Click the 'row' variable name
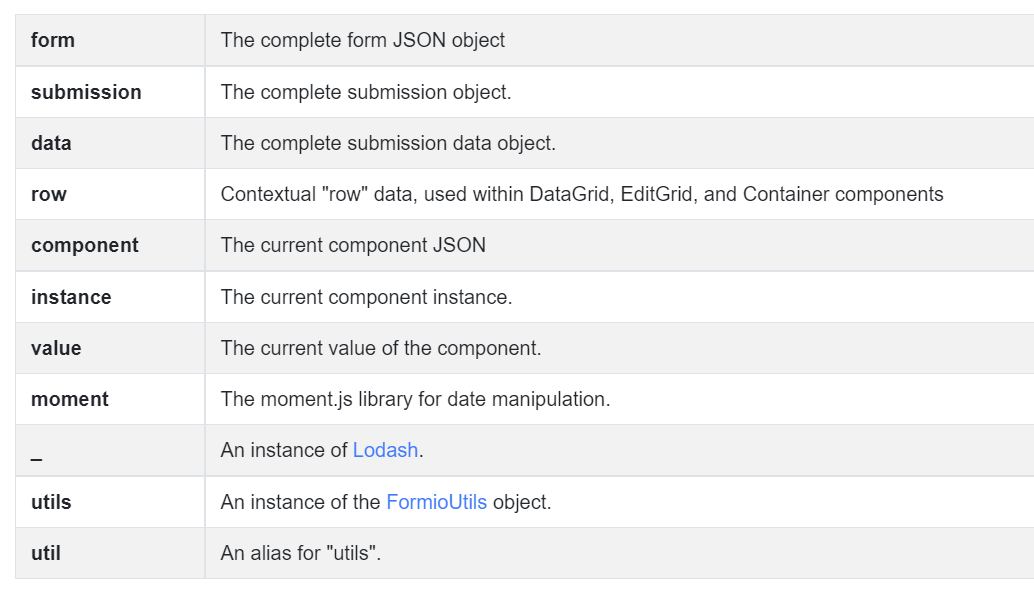Screen dimensions: 1034x604 (49, 195)
